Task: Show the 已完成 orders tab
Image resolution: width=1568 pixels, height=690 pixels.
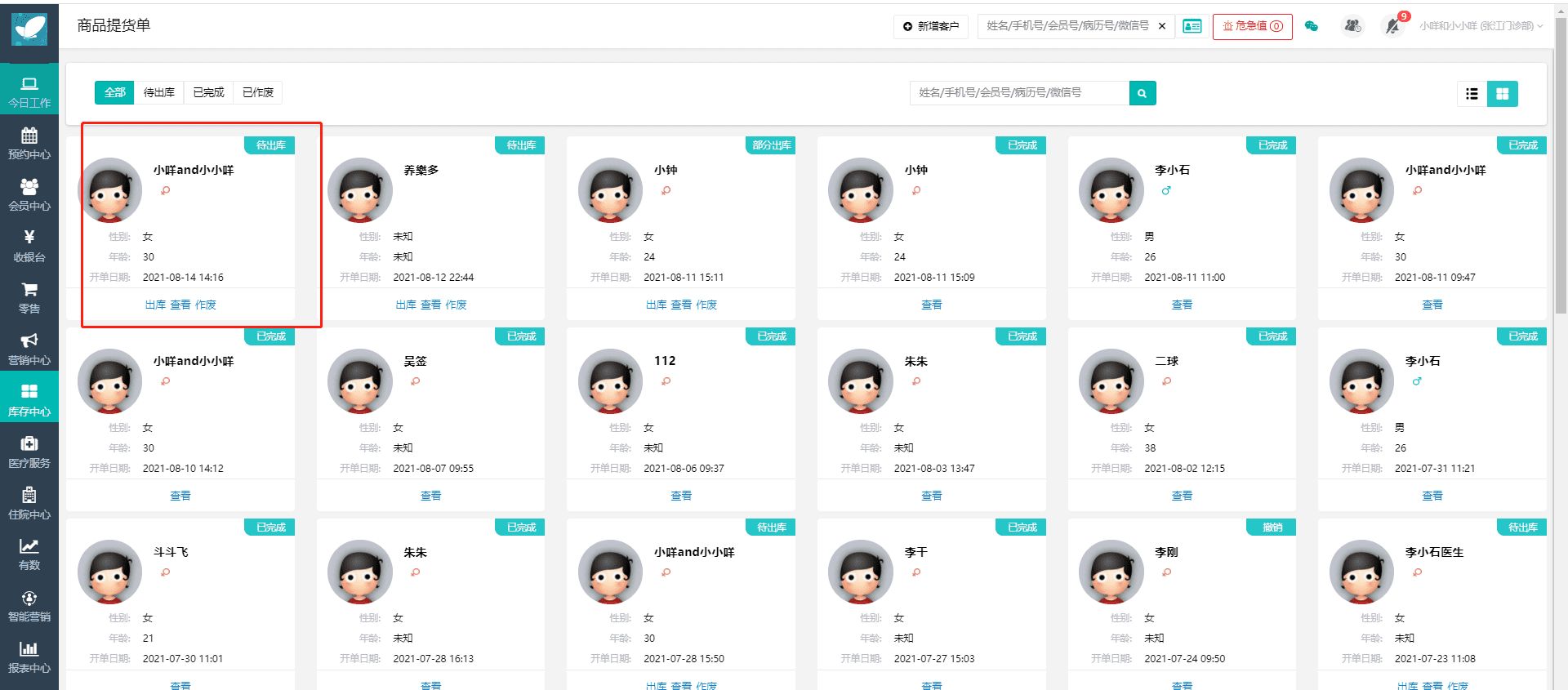Action: point(208,92)
